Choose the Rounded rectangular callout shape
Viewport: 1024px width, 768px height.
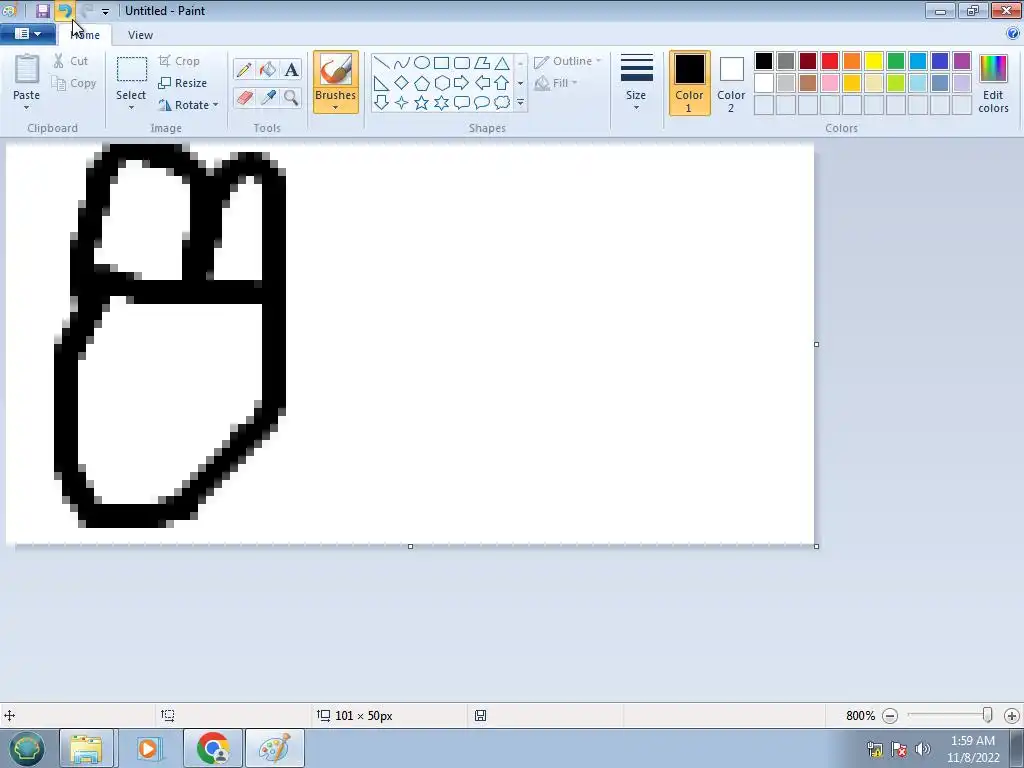click(x=462, y=103)
